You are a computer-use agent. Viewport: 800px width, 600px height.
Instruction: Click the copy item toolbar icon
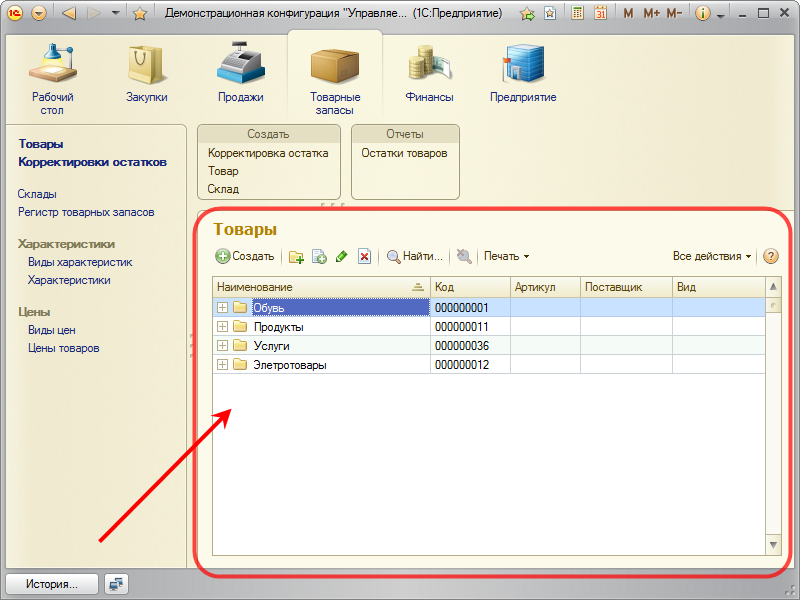[x=319, y=257]
